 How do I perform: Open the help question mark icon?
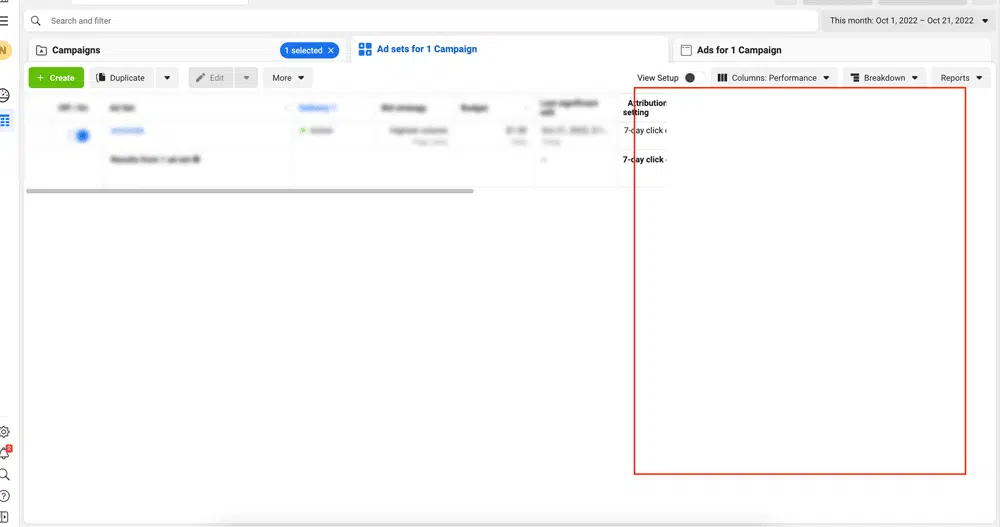[x=4, y=496]
